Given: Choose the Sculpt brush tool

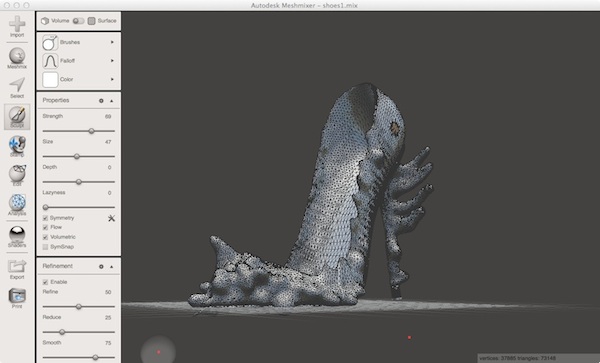Looking at the screenshot, I should pos(17,115).
